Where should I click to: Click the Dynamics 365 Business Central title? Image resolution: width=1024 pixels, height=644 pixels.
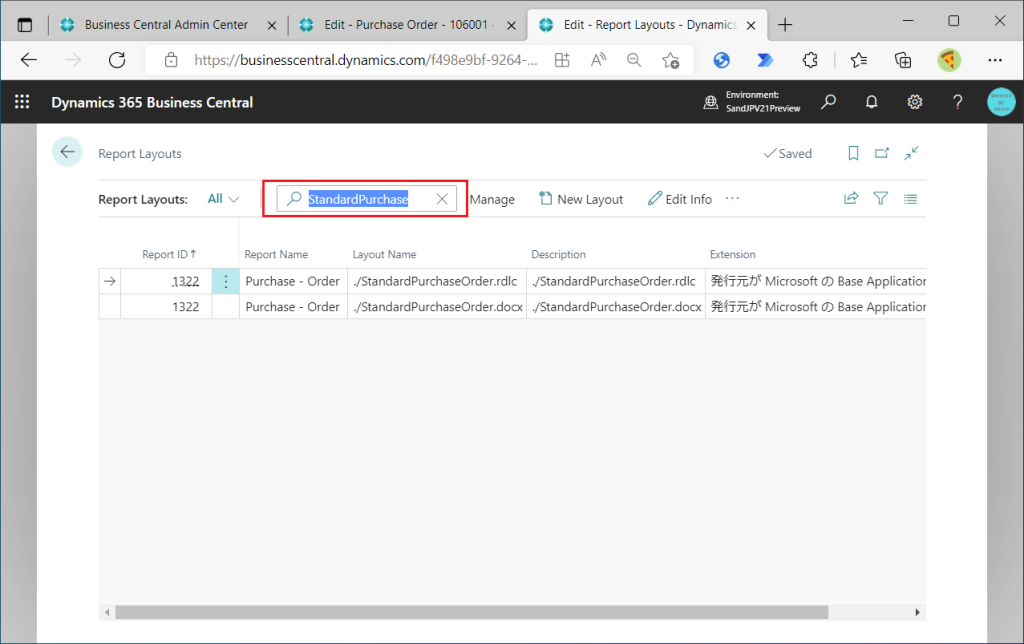pyautogui.click(x=152, y=103)
